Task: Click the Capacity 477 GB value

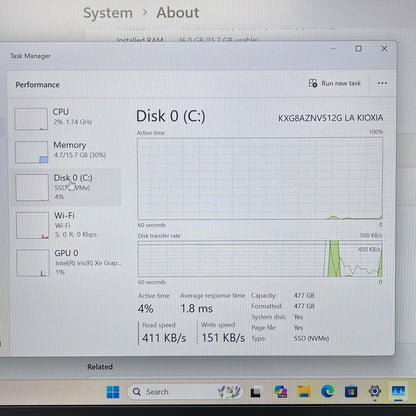Action: click(304, 295)
